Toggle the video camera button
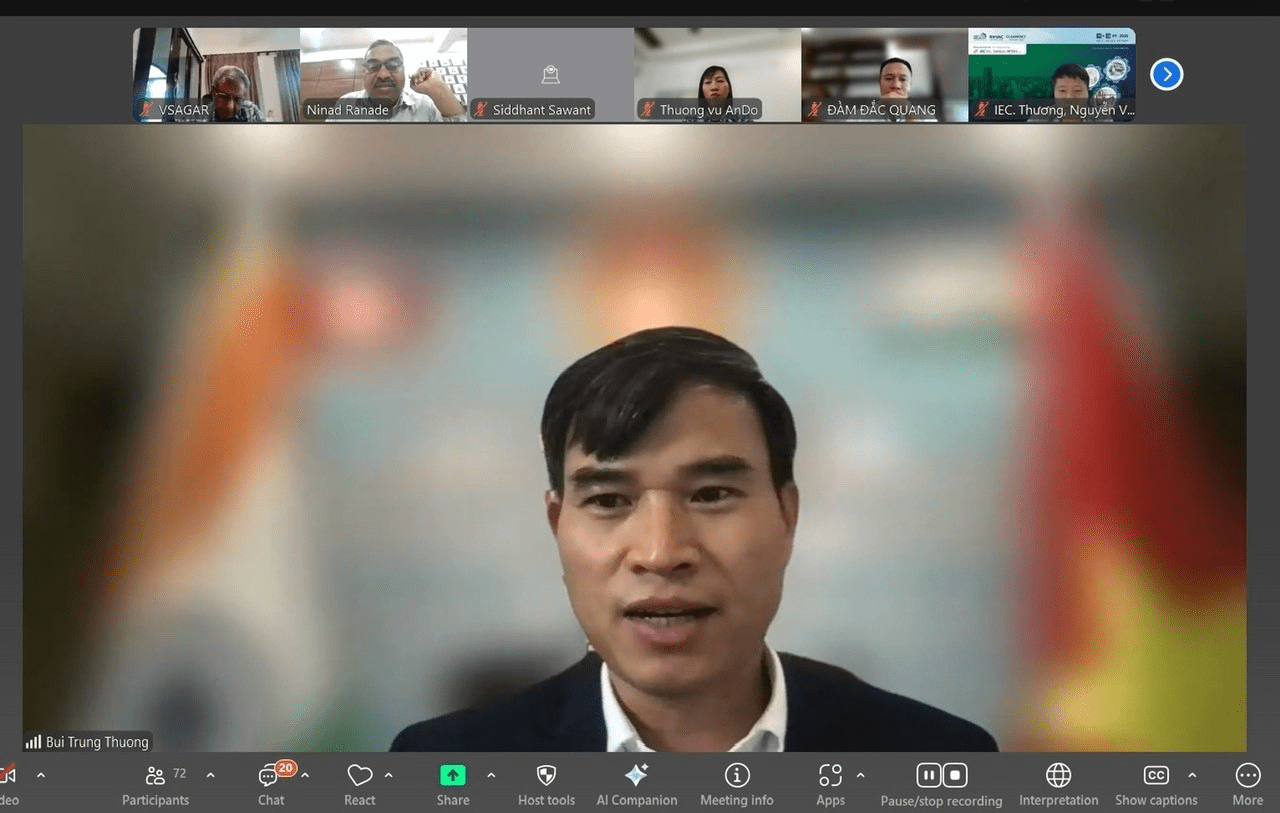This screenshot has width=1280, height=813. coord(8,776)
